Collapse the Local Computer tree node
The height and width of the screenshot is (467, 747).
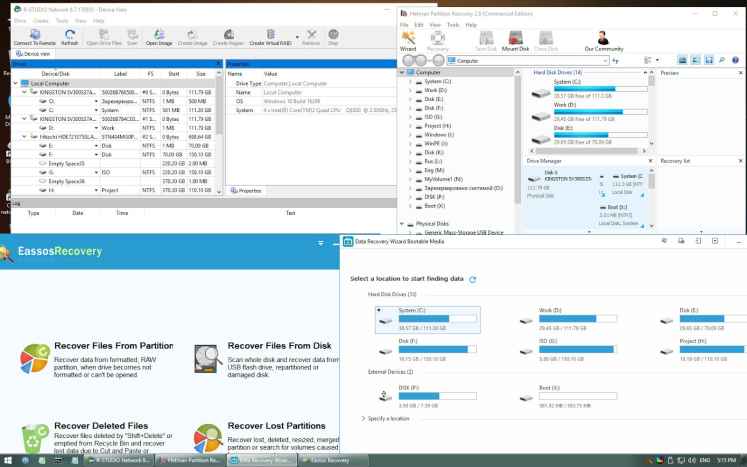tap(13, 84)
